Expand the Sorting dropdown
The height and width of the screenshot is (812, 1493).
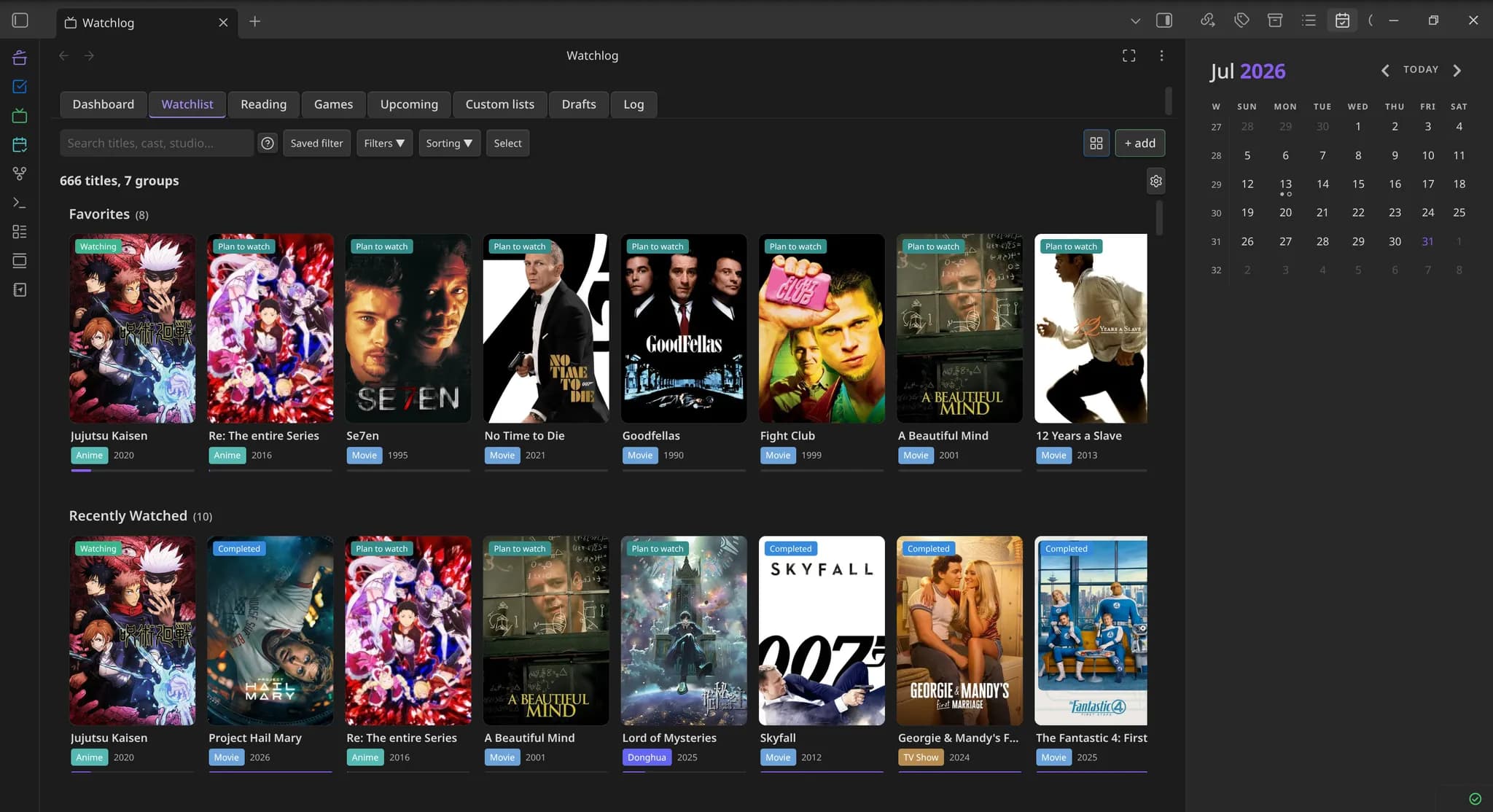(x=449, y=144)
